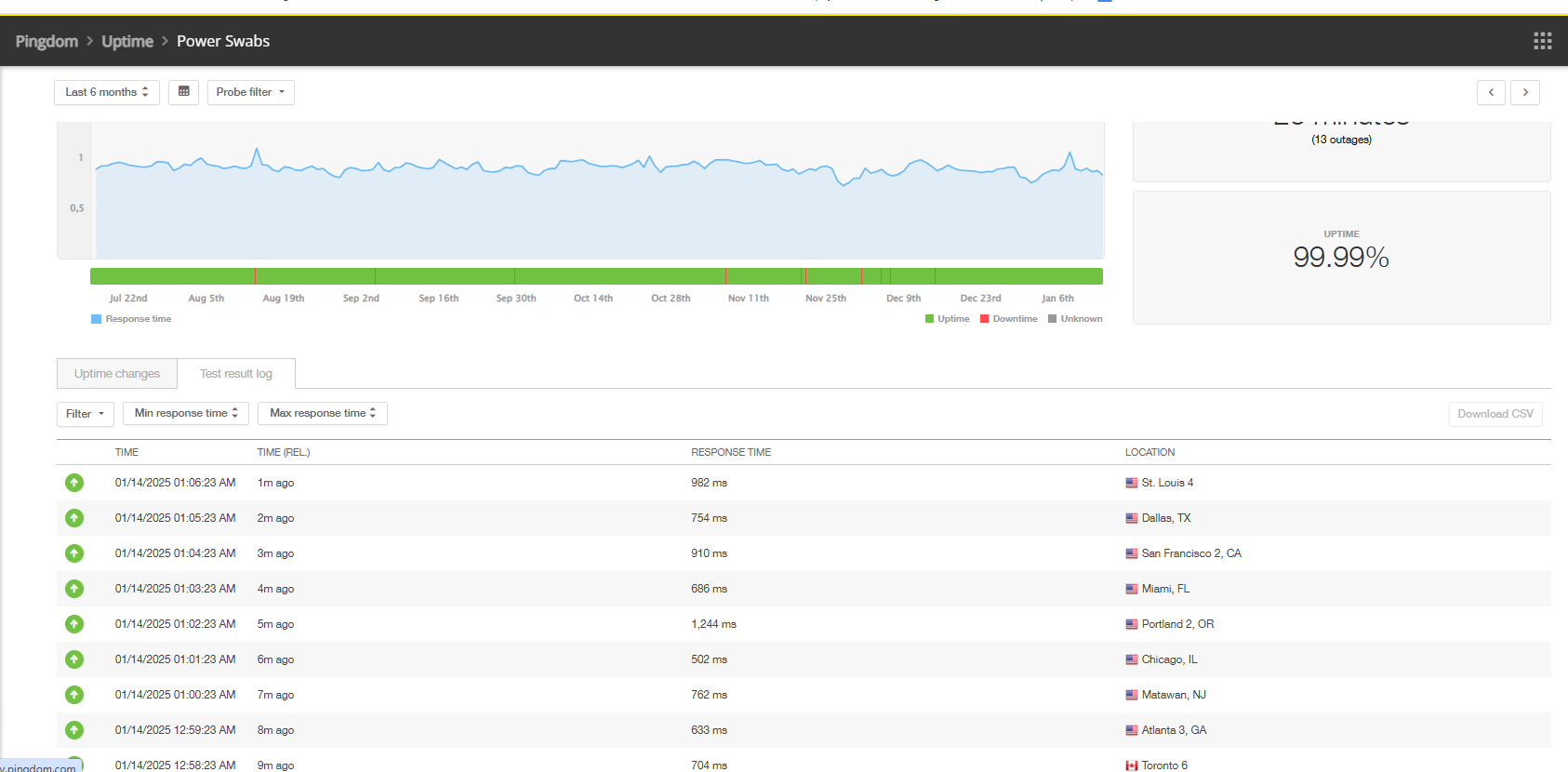Open the apps grid menu icon
This screenshot has width=1568, height=772.
[1542, 41]
